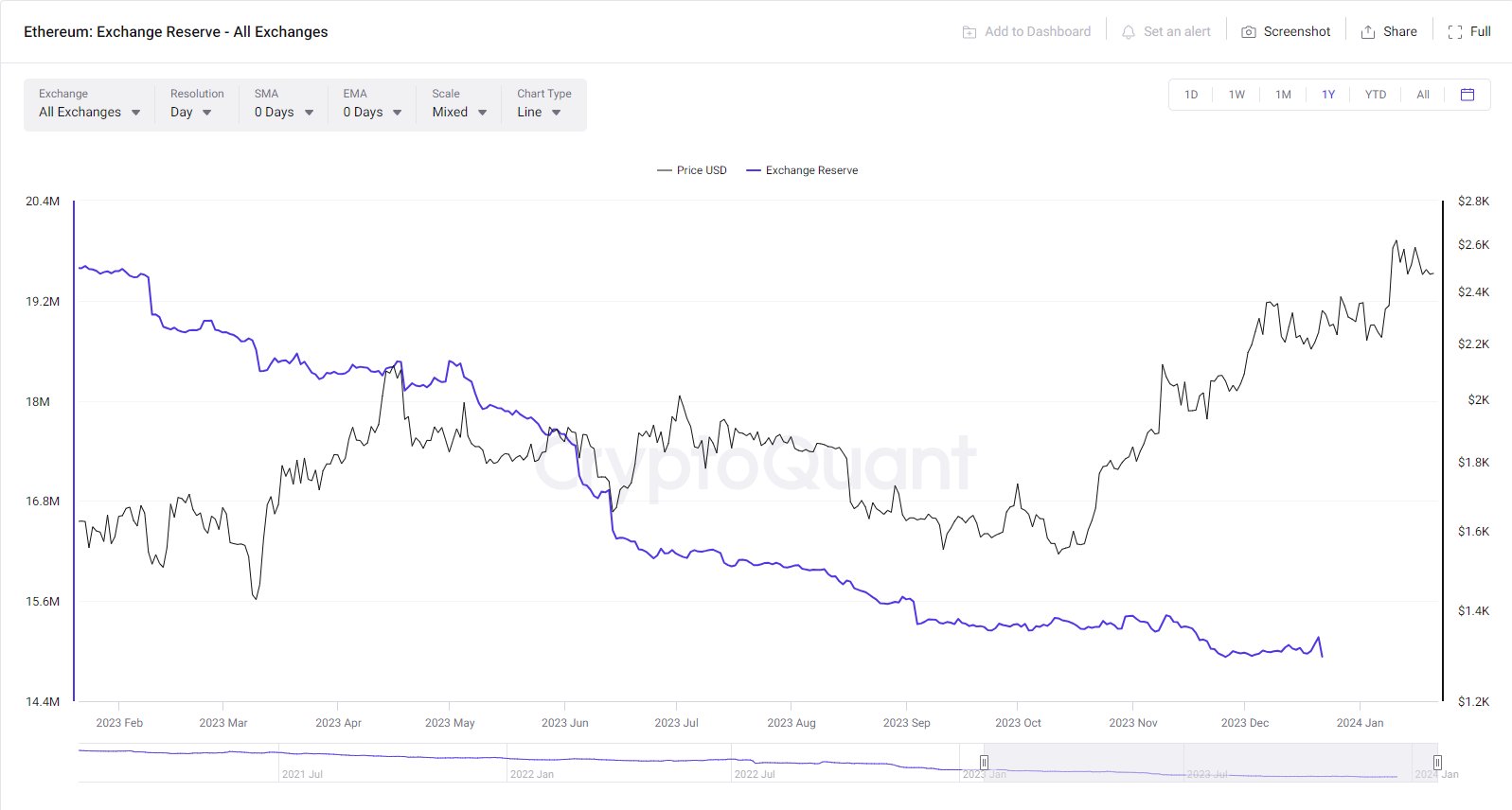Open the Exchange dropdown showing All Exchanges
This screenshot has width=1512, height=810.
(x=89, y=112)
